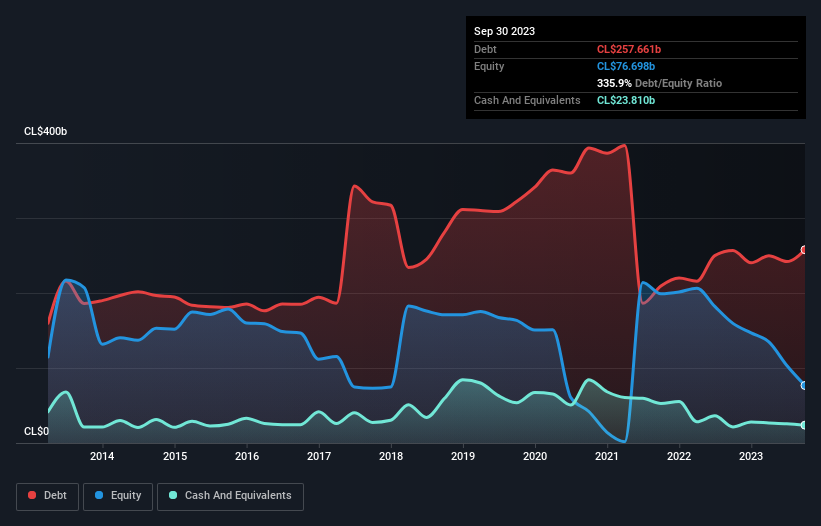Viewport: 821px width, 526px height.
Task: Click the 2016 x-axis label
Action: coord(247,456)
